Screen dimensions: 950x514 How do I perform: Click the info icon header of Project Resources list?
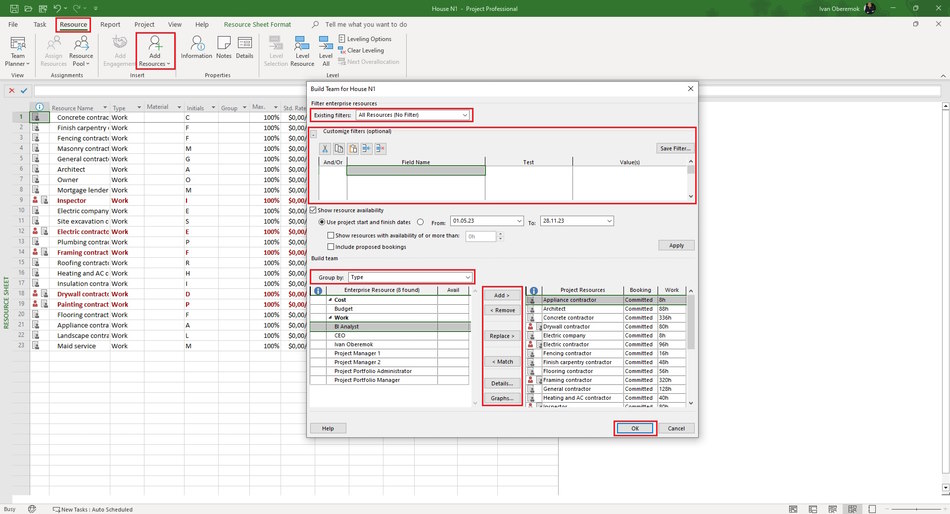tap(533, 290)
